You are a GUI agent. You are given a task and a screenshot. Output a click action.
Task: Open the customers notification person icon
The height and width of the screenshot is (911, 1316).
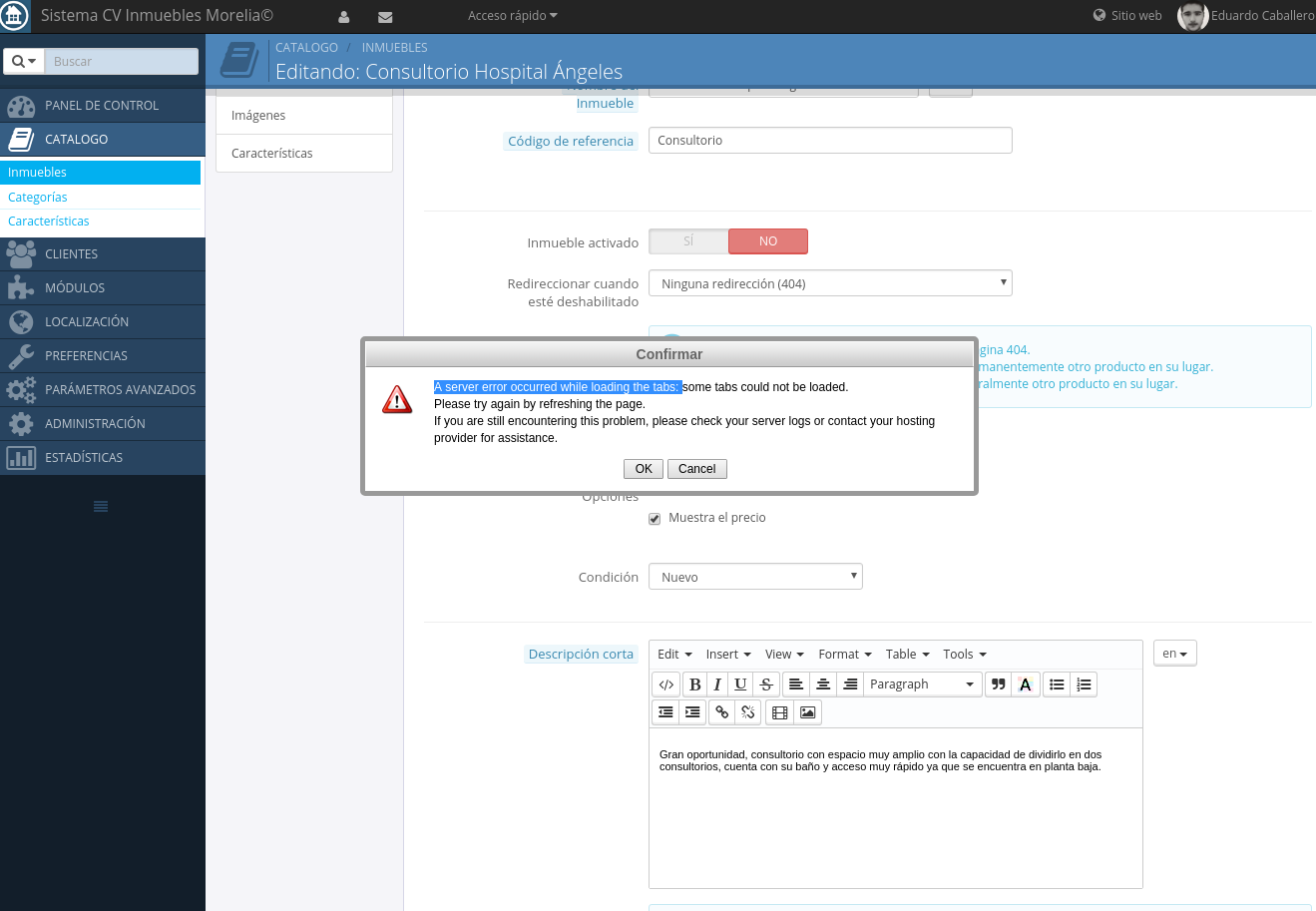344,17
